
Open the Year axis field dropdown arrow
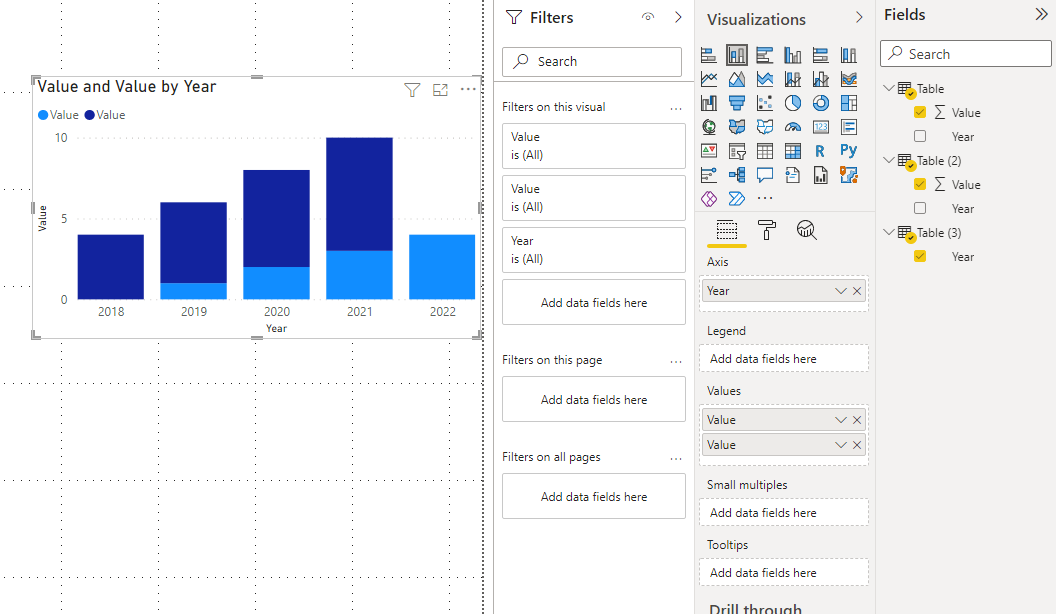click(x=840, y=291)
